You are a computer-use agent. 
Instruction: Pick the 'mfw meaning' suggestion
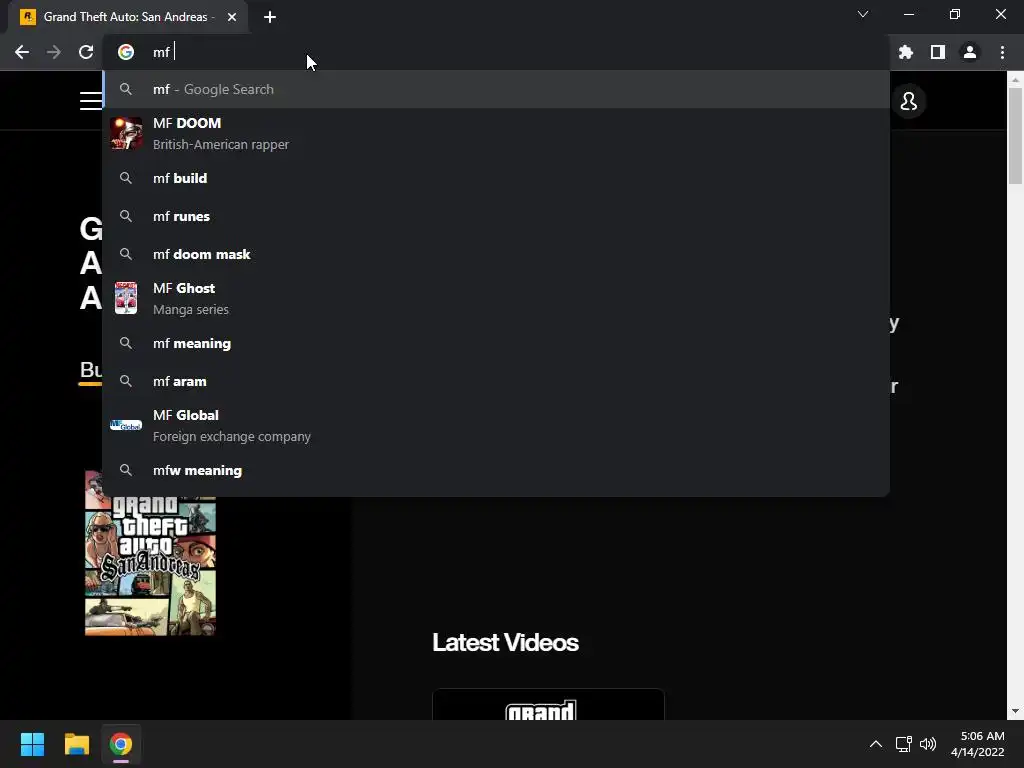tap(496, 470)
